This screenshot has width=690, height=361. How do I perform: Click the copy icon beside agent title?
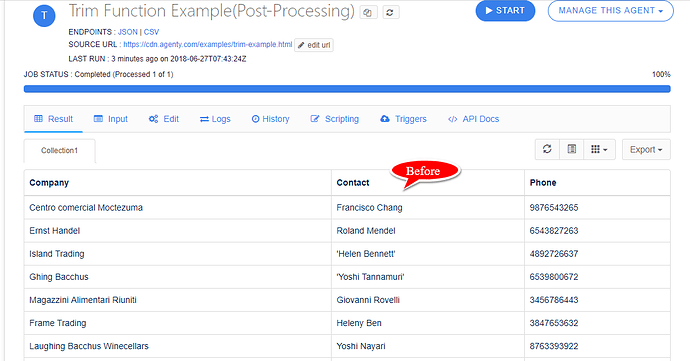[368, 12]
